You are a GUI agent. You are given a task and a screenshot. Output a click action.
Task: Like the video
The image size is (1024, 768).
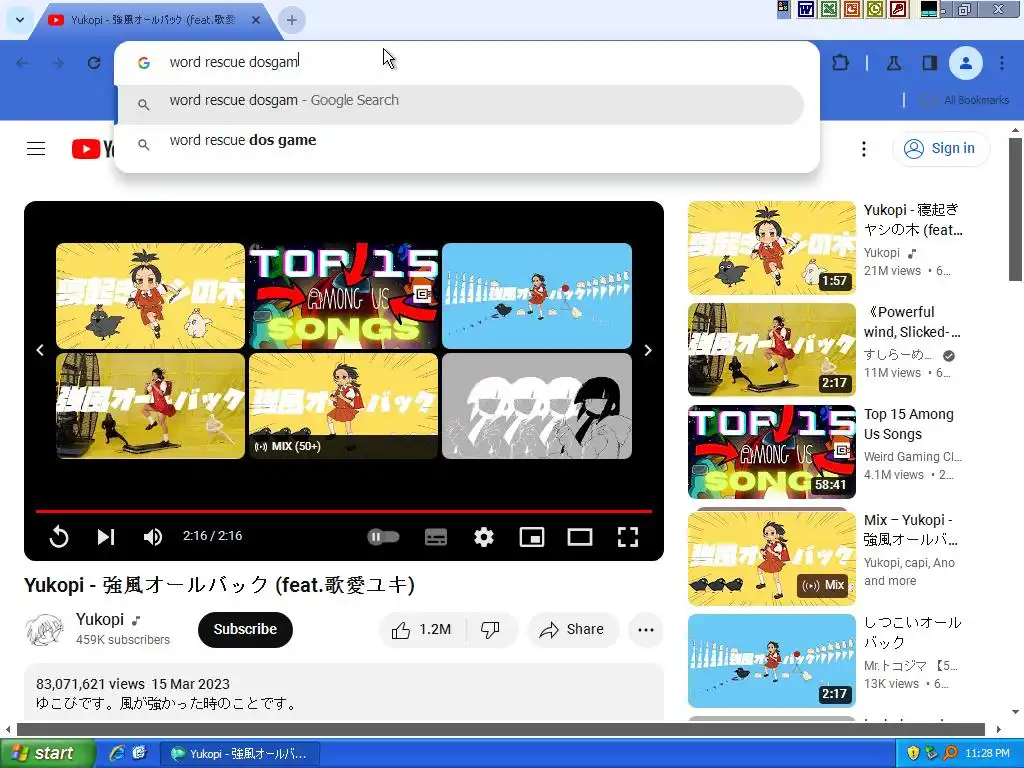[422, 630]
